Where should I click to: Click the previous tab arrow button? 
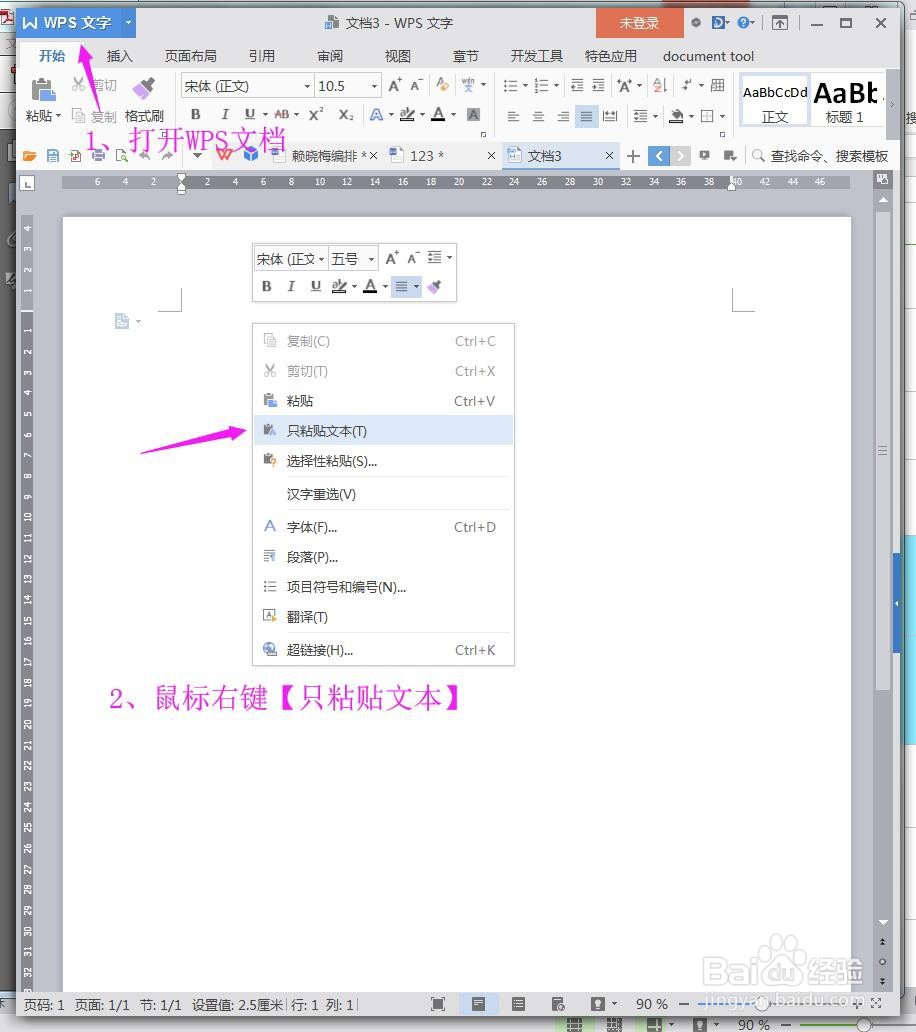659,156
